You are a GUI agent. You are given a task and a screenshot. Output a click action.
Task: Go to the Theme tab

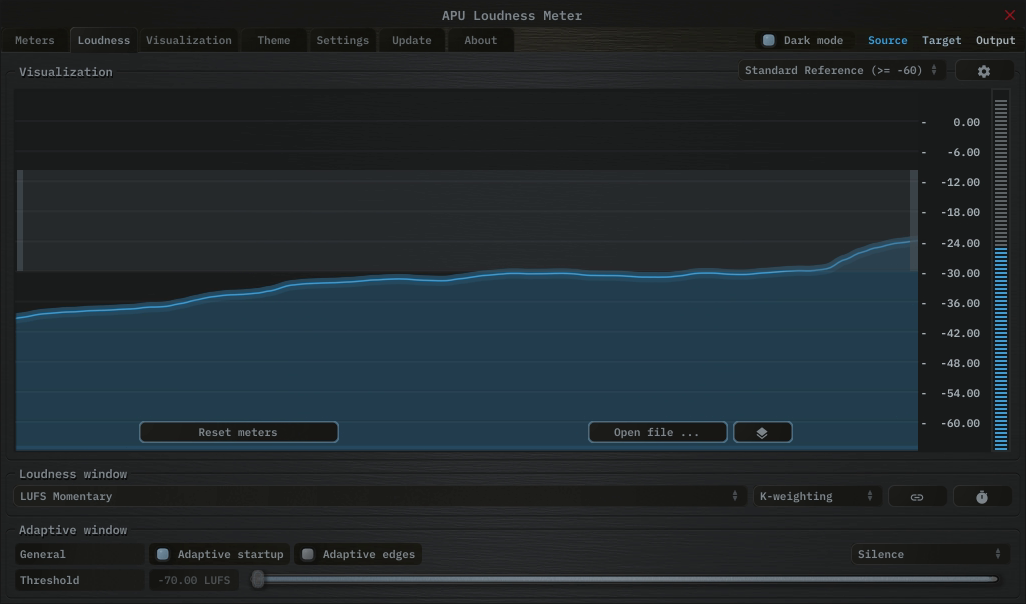tap(273, 41)
